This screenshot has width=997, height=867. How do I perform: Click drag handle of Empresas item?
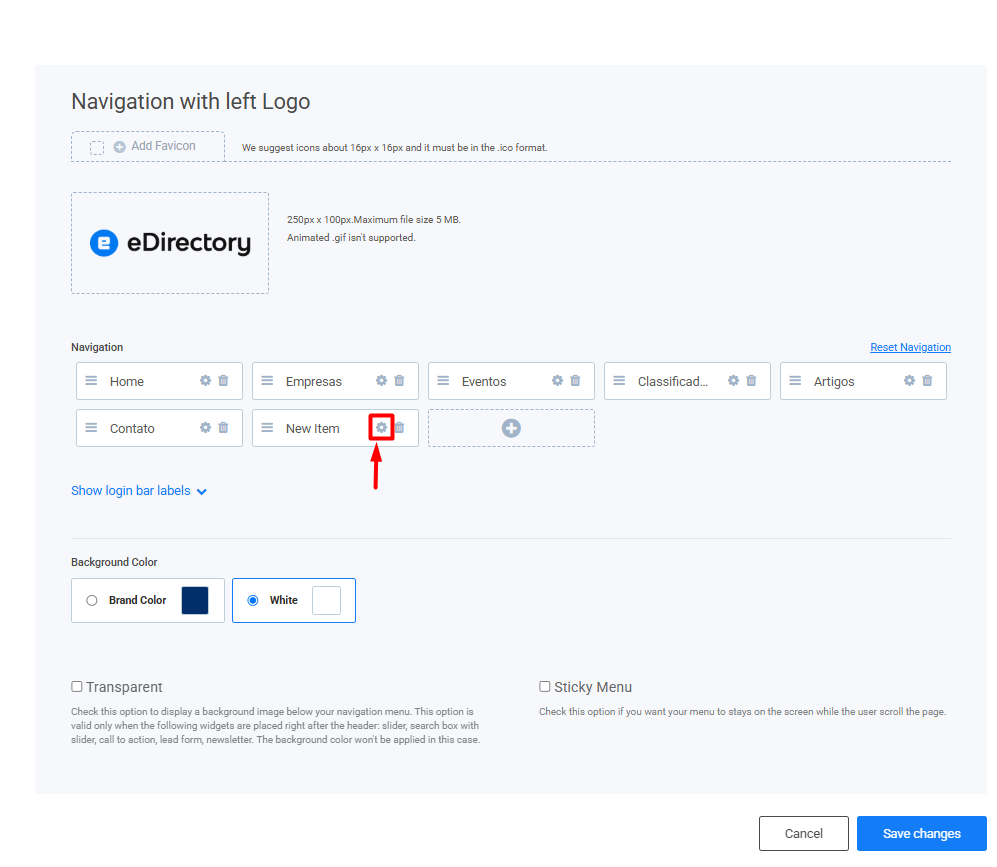[268, 381]
